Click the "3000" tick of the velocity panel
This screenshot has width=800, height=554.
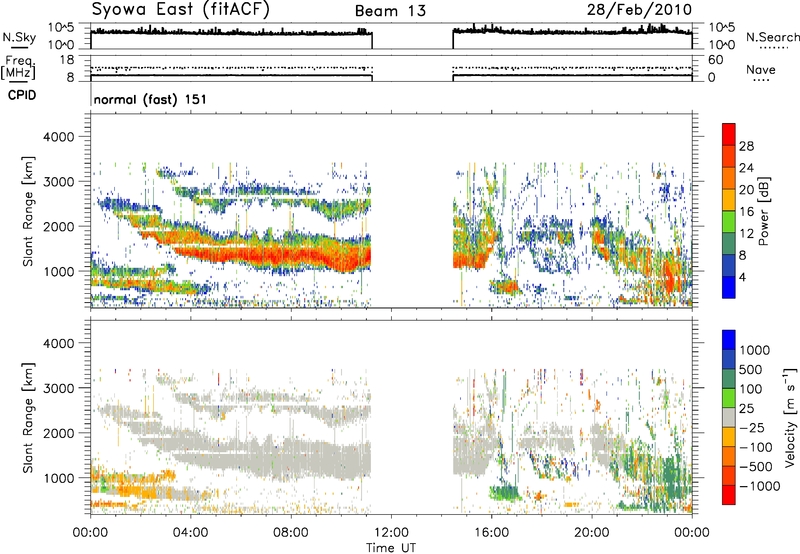pos(58,388)
